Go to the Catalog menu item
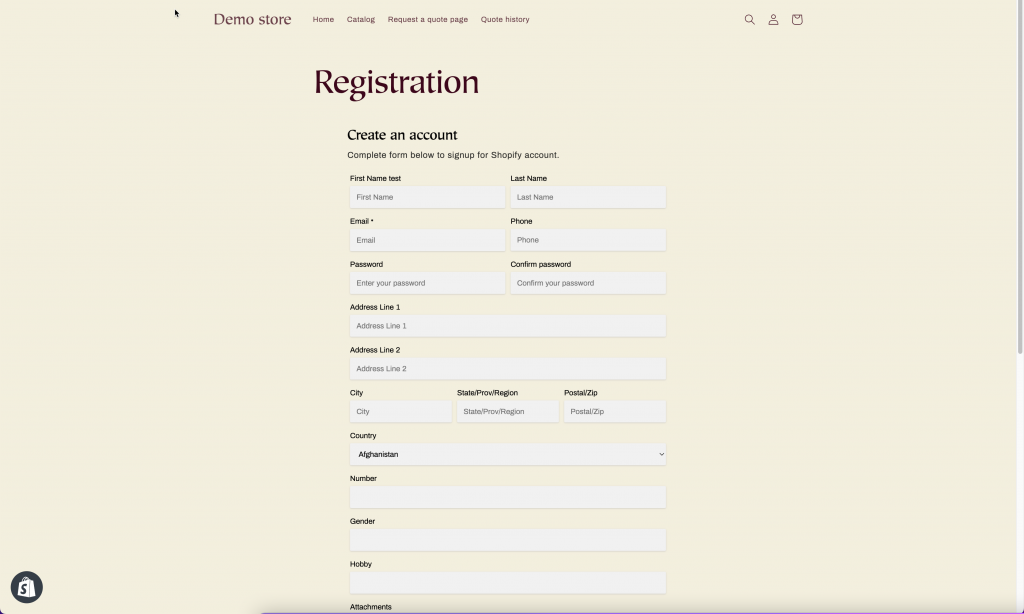This screenshot has width=1024, height=614. (361, 20)
